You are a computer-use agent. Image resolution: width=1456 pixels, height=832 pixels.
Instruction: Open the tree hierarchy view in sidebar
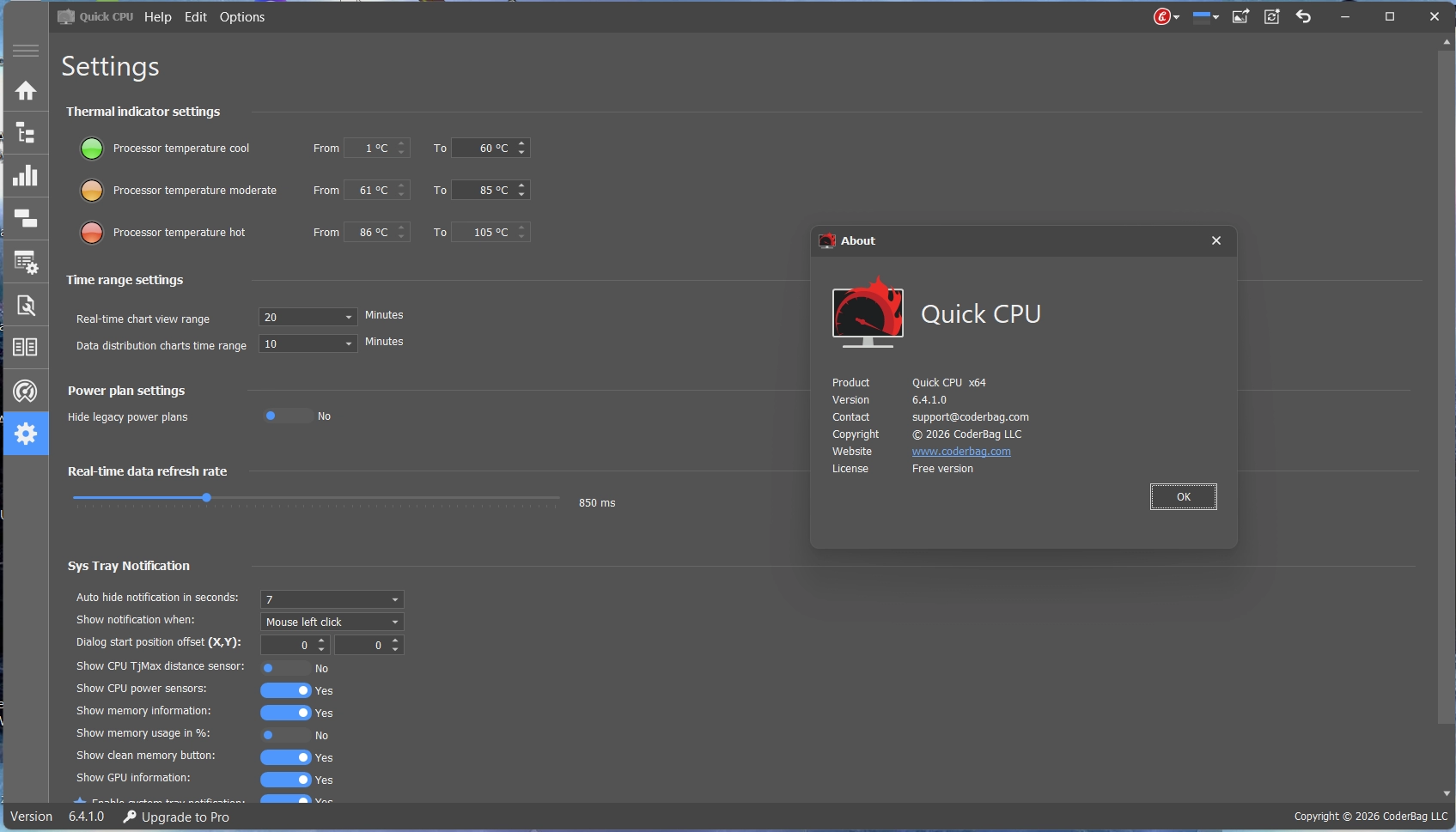pyautogui.click(x=26, y=133)
